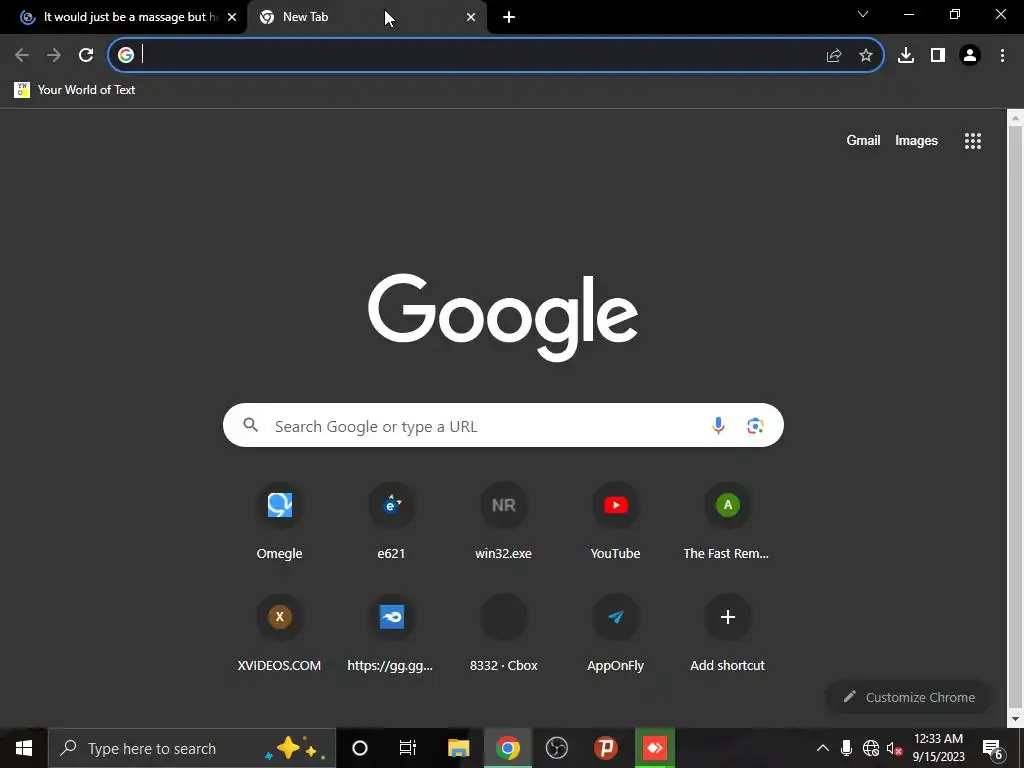Click the Chrome icon on the taskbar

click(507, 748)
